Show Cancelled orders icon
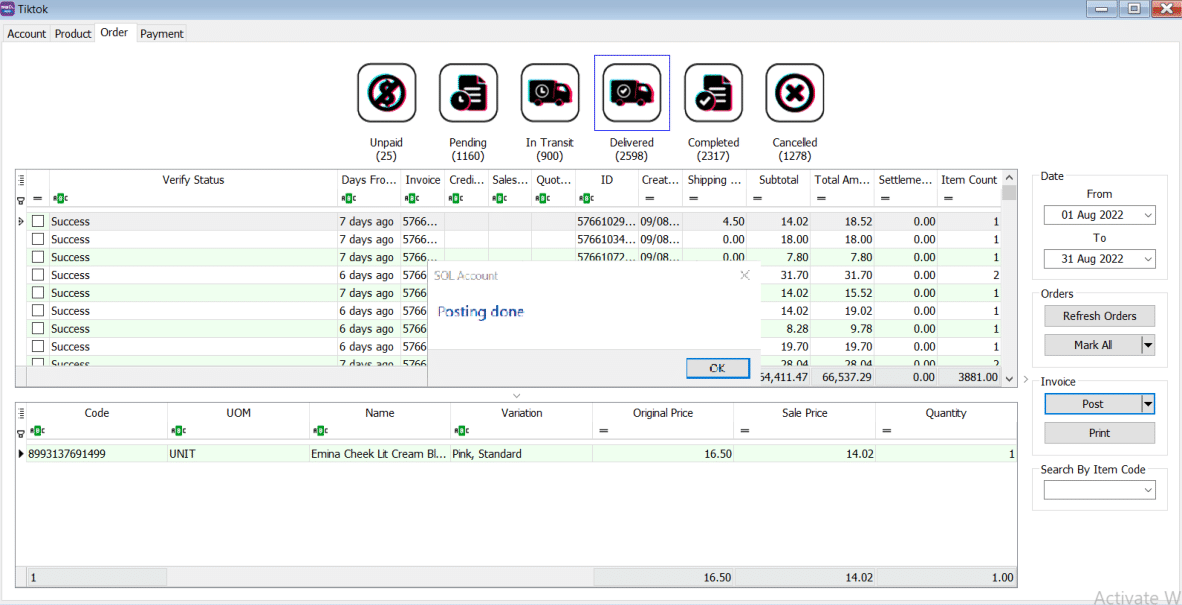The image size is (1182, 605). (x=795, y=93)
